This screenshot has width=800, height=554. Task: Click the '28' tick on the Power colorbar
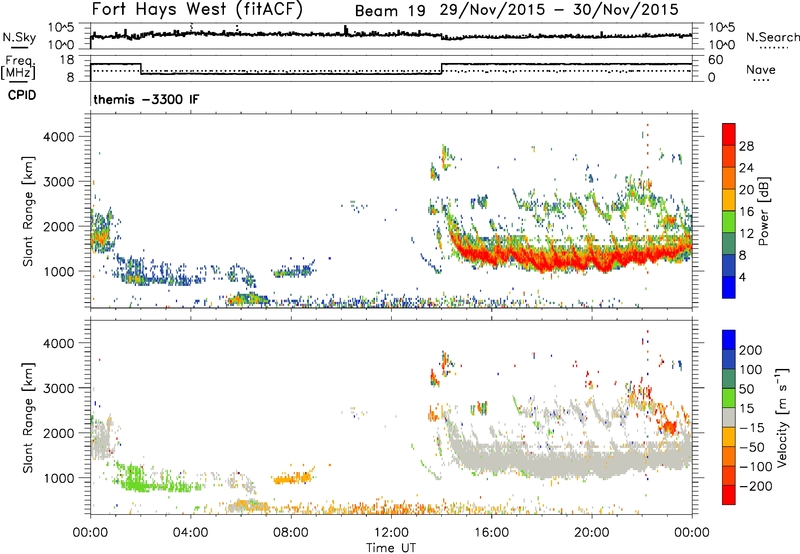coord(746,146)
